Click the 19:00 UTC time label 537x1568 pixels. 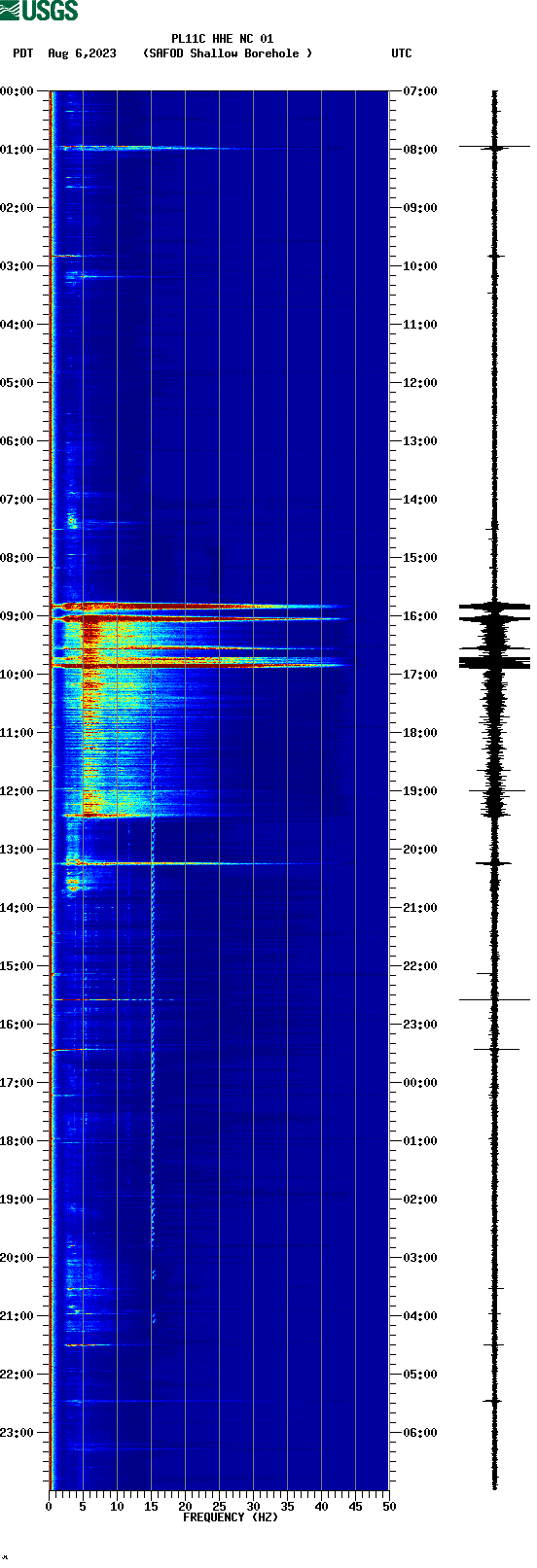(x=420, y=791)
